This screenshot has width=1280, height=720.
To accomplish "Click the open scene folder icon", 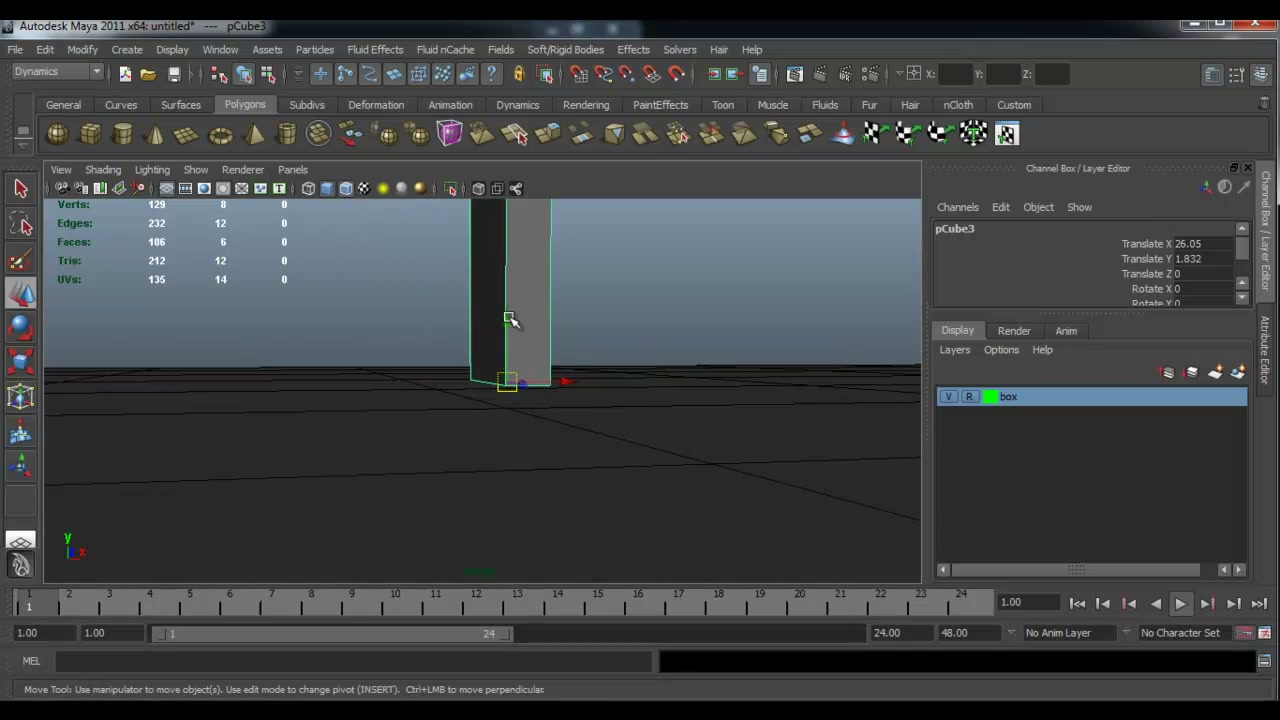I will 148,74.
